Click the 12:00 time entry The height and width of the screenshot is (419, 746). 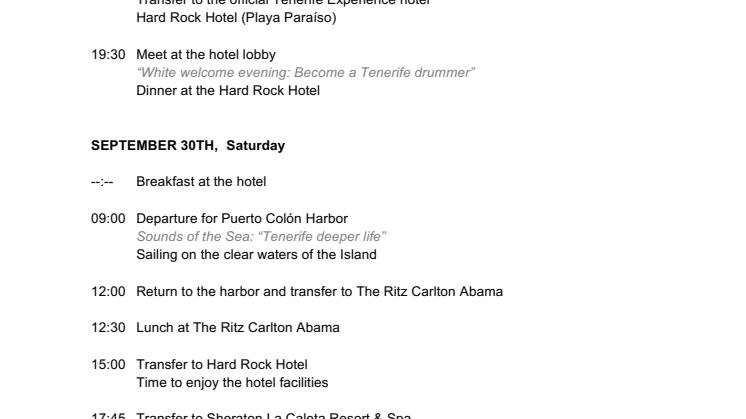(x=108, y=292)
